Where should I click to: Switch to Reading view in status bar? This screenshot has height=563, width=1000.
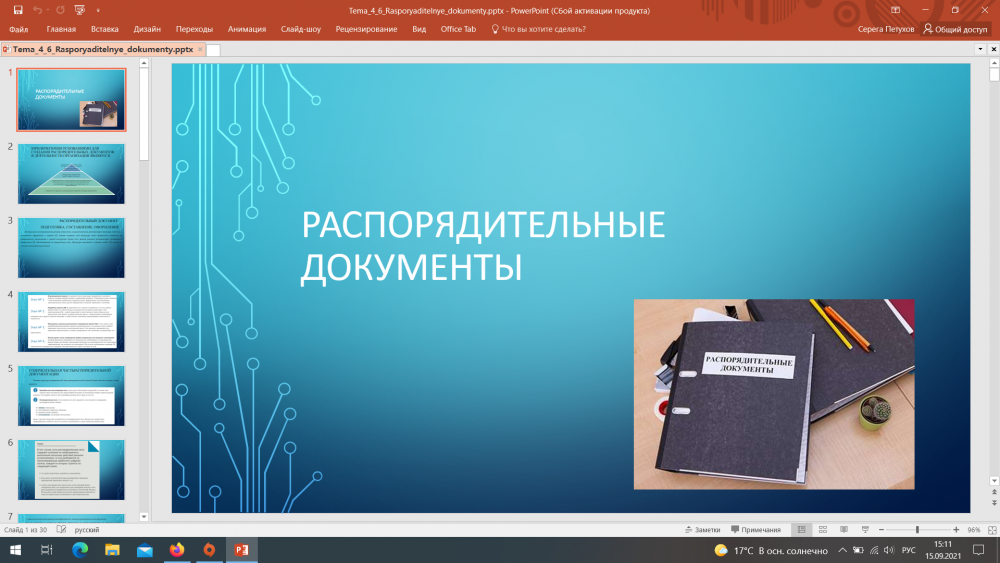click(x=842, y=529)
